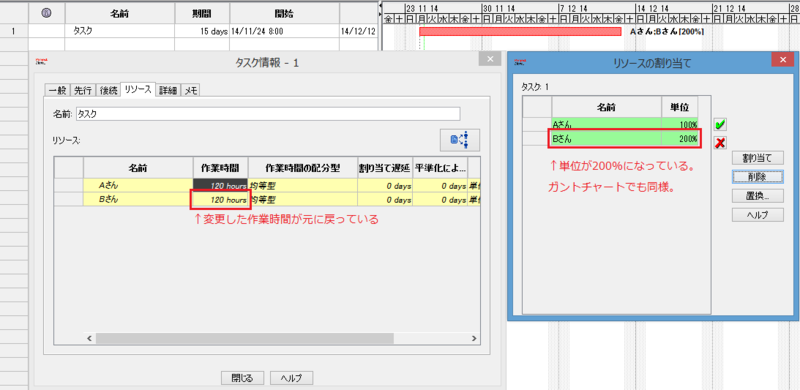Close the リソースの割り当て dialog

pos(782,60)
